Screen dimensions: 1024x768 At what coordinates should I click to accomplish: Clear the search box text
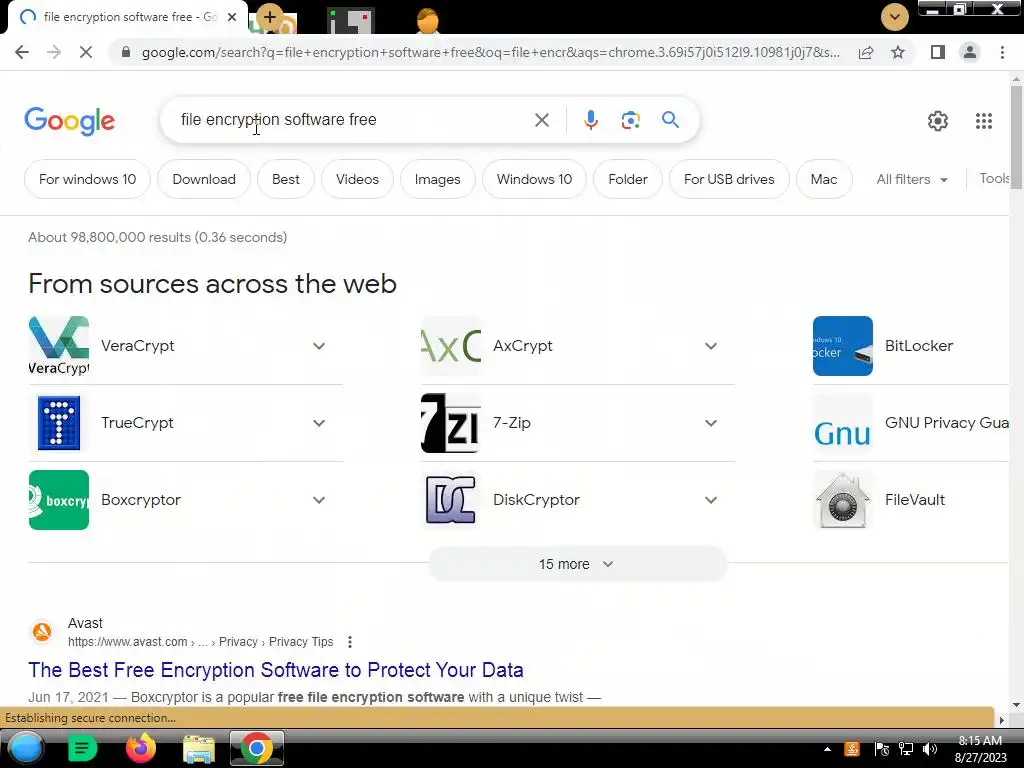pos(541,120)
